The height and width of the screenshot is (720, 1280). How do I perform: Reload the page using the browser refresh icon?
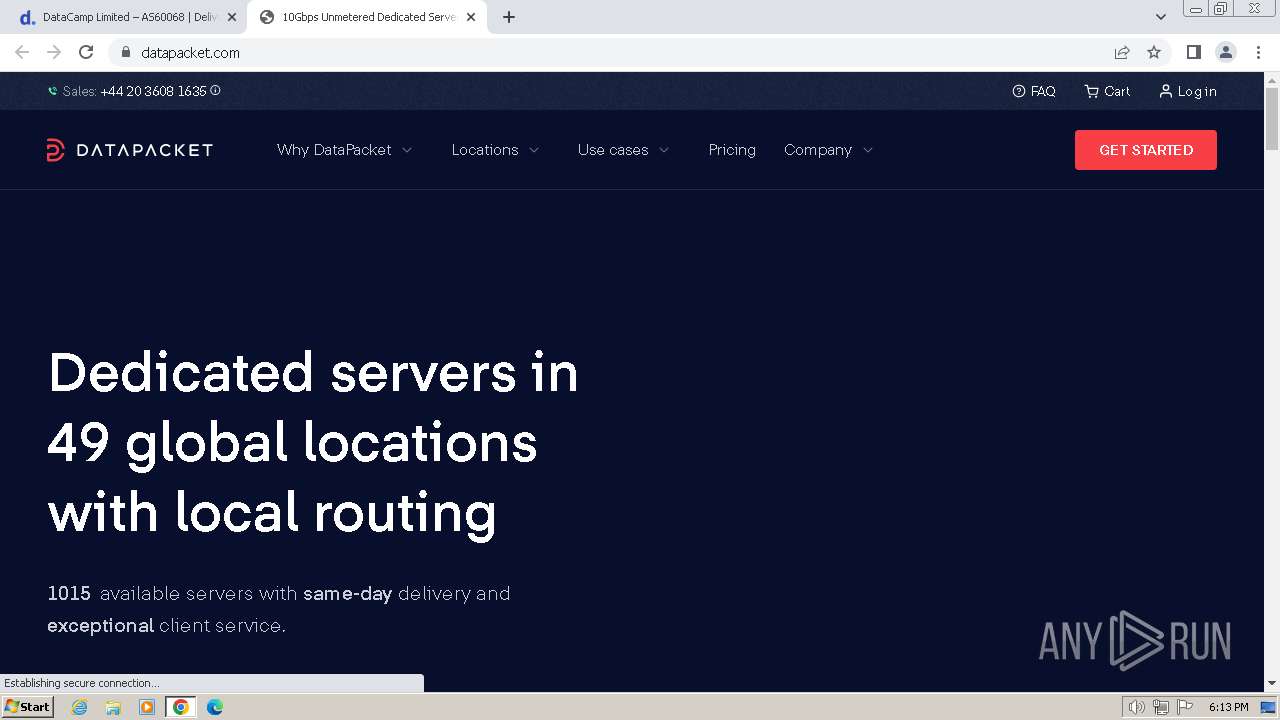pos(86,52)
